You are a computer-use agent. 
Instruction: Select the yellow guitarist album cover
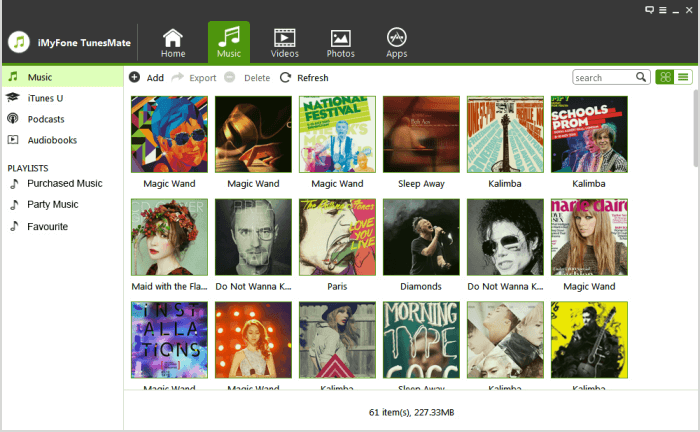(x=589, y=340)
